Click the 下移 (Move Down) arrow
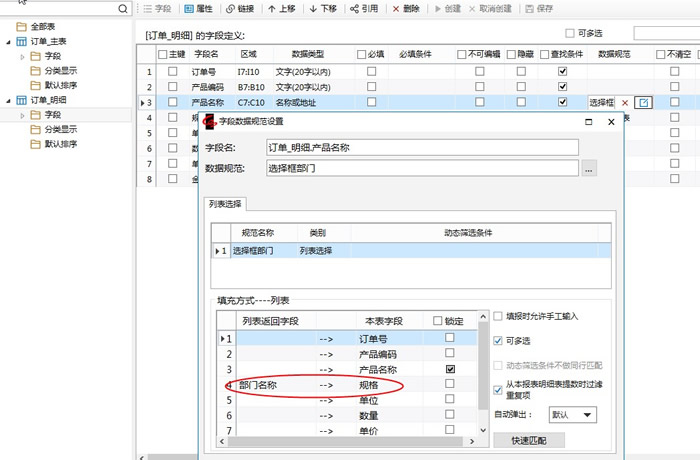The height and width of the screenshot is (460, 700). pyautogui.click(x=314, y=8)
